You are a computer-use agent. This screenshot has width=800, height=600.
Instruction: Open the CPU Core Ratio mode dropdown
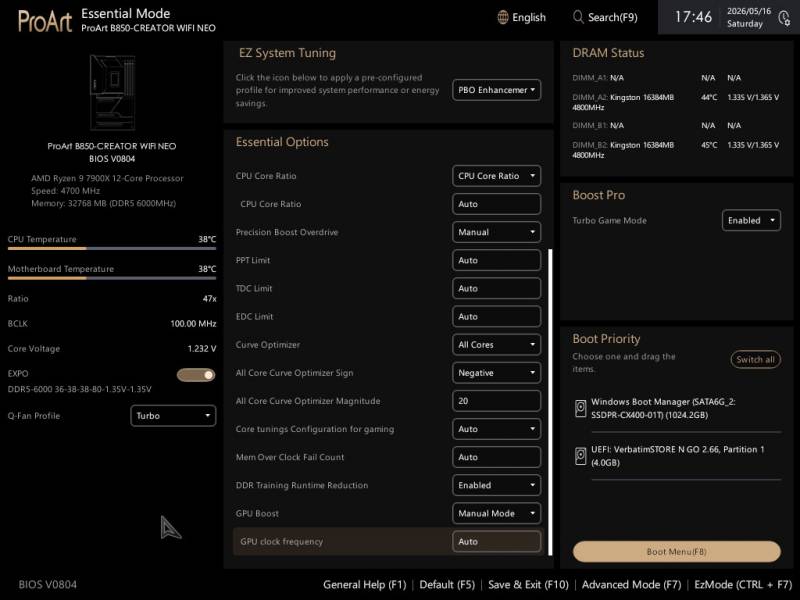tap(496, 176)
